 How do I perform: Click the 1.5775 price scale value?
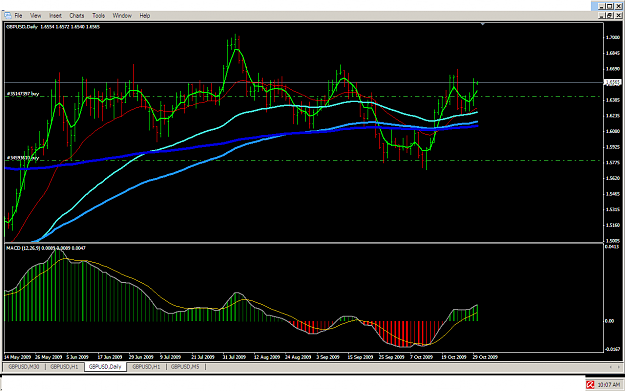[x=613, y=163]
